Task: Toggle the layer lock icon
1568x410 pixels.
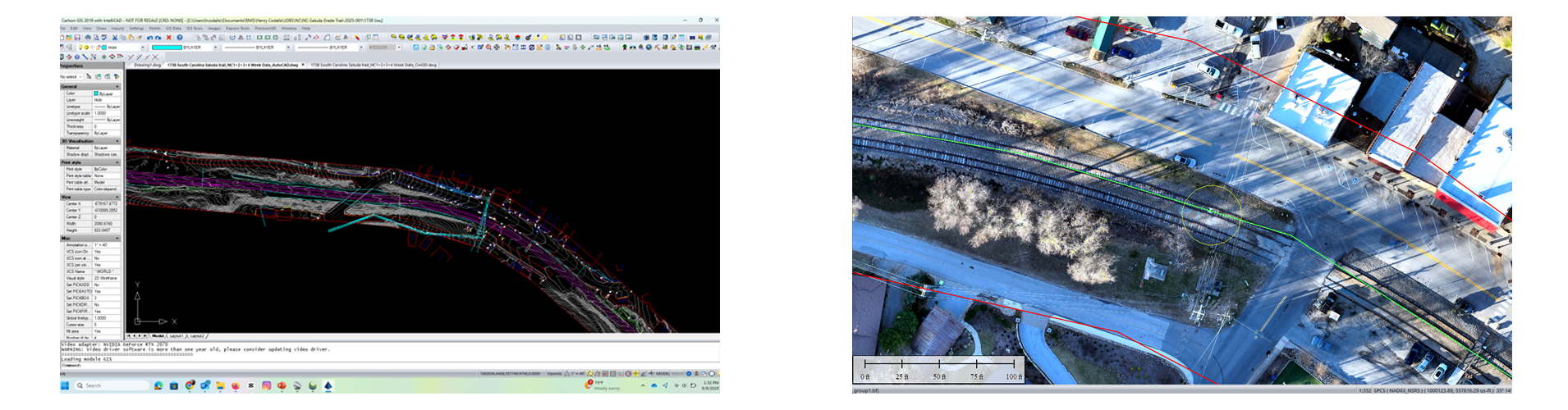Action: click(99, 48)
